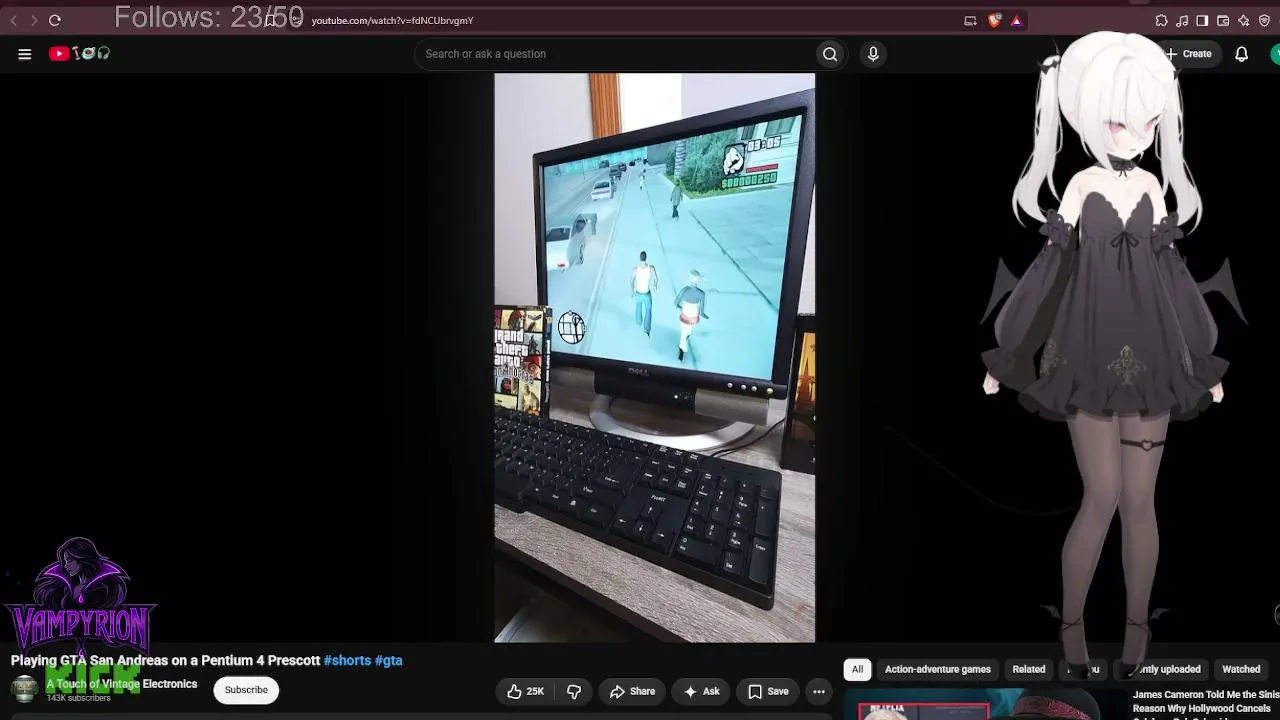This screenshot has width=1280, height=720.
Task: Click the youtube.com address bar URL
Action: pos(392,20)
